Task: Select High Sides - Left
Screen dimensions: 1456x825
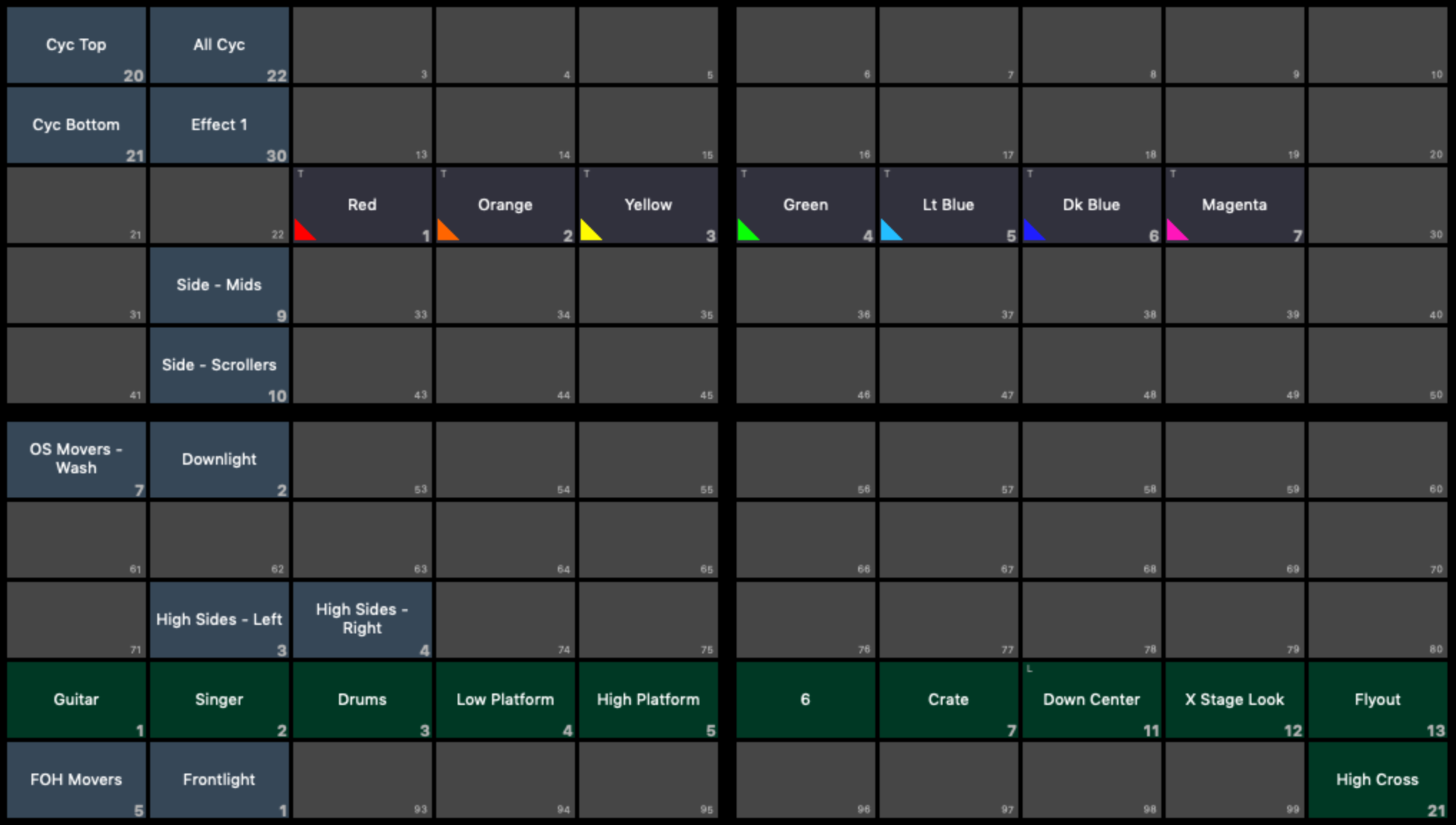Action: click(x=219, y=620)
